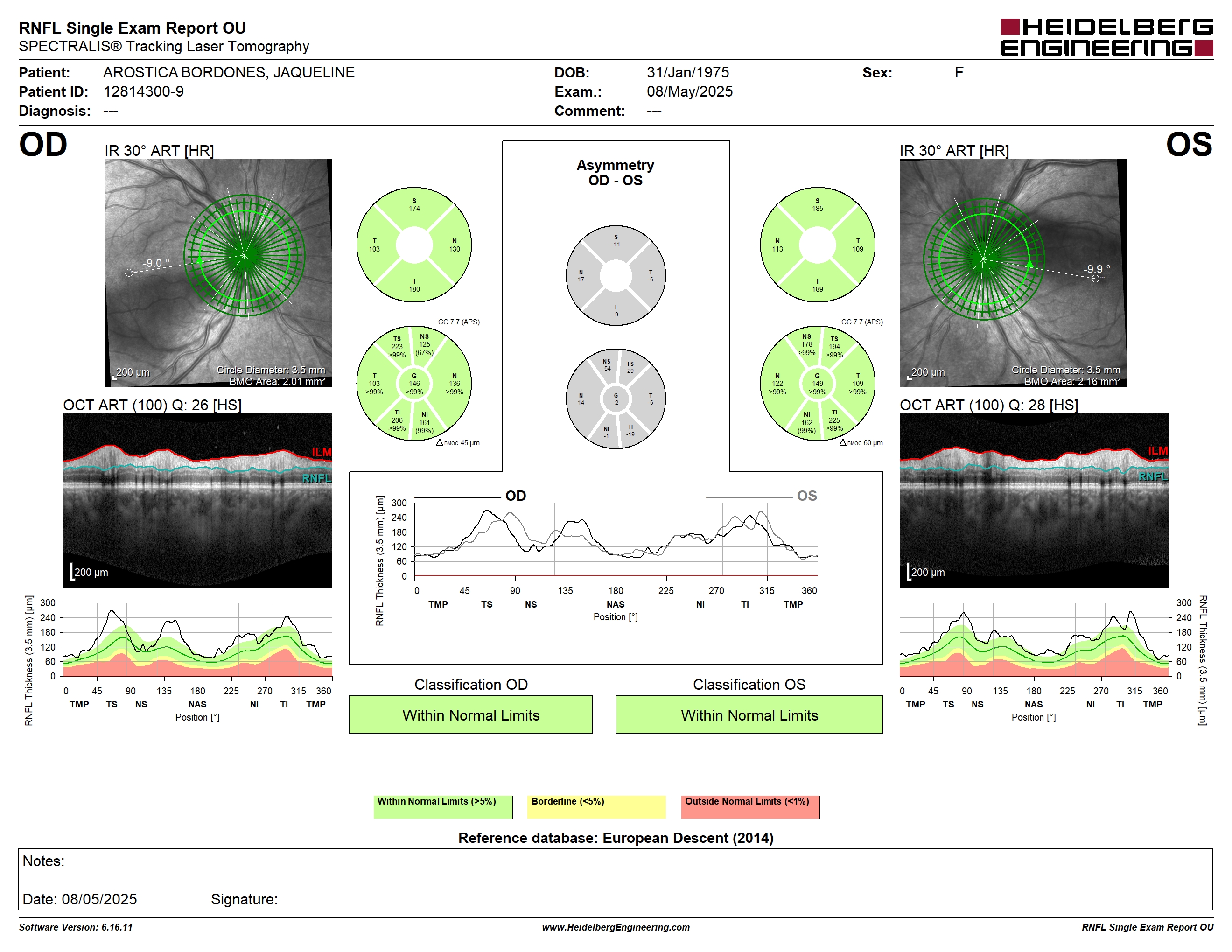Click the OS nasal quadrant value 113
This screenshot has height=952, width=1232.
[777, 249]
